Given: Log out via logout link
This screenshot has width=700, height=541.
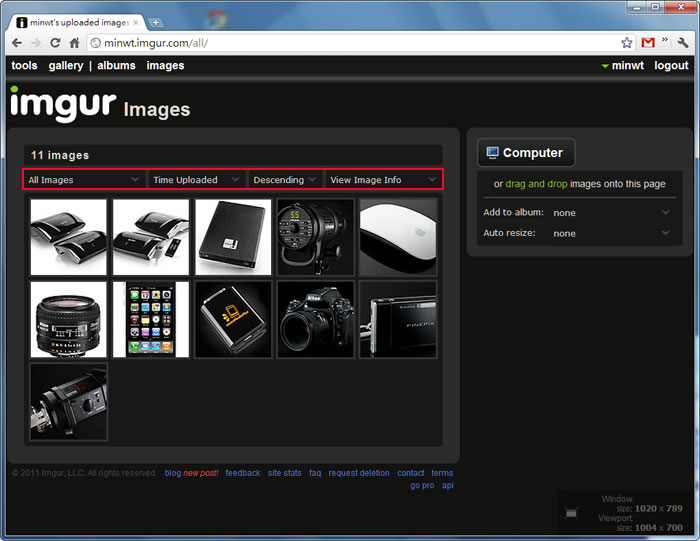Looking at the screenshot, I should [x=671, y=66].
